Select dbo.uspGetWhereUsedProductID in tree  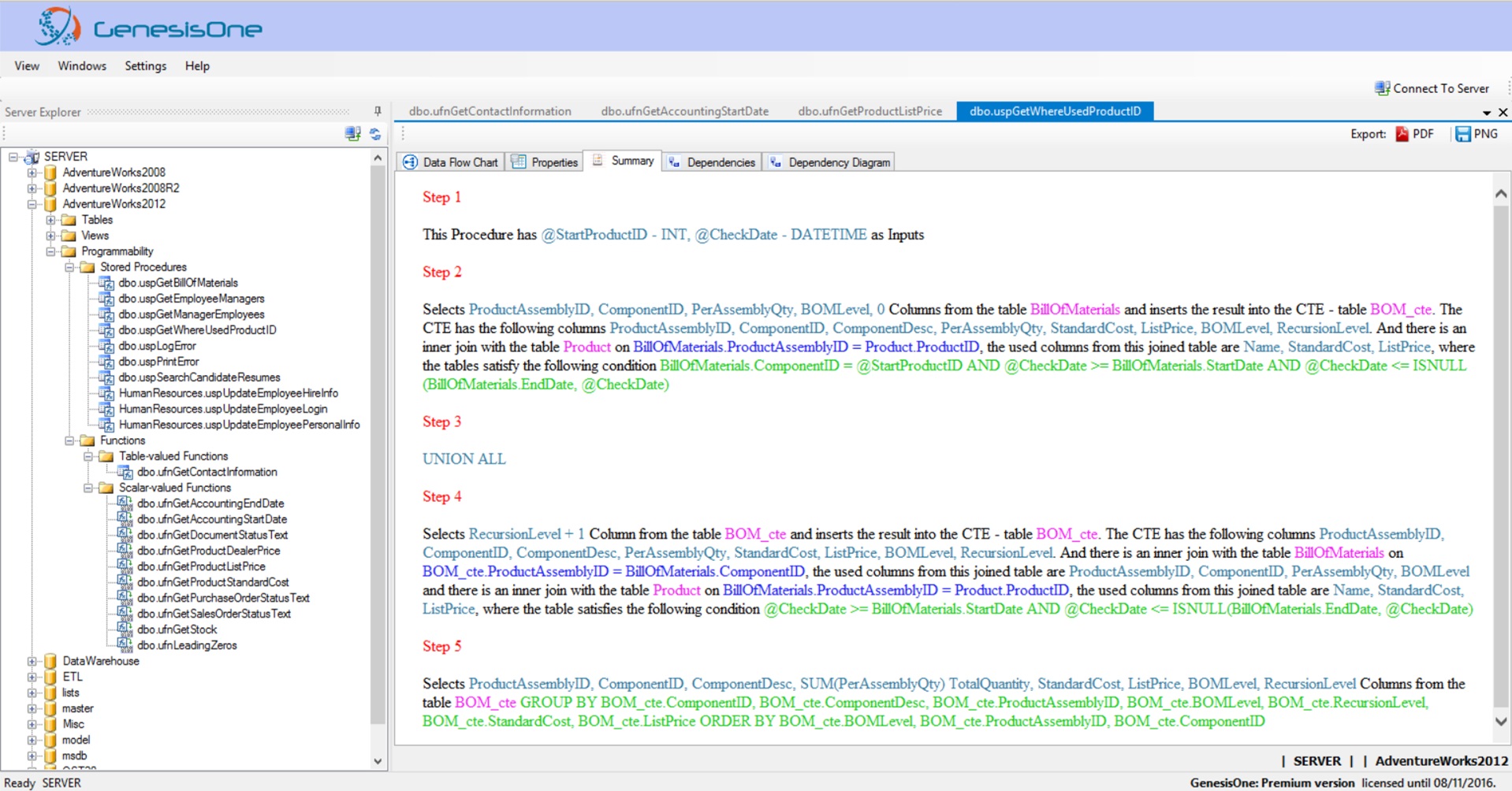[x=197, y=330]
